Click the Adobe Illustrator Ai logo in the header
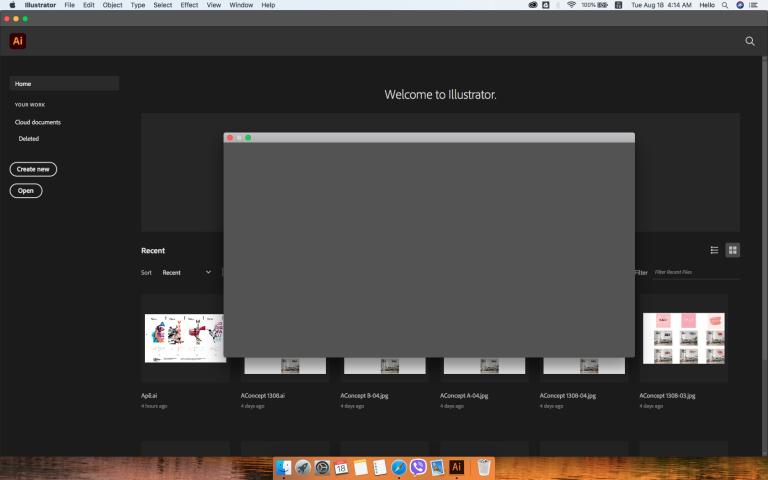Viewport: 768px width, 480px height. pyautogui.click(x=18, y=41)
